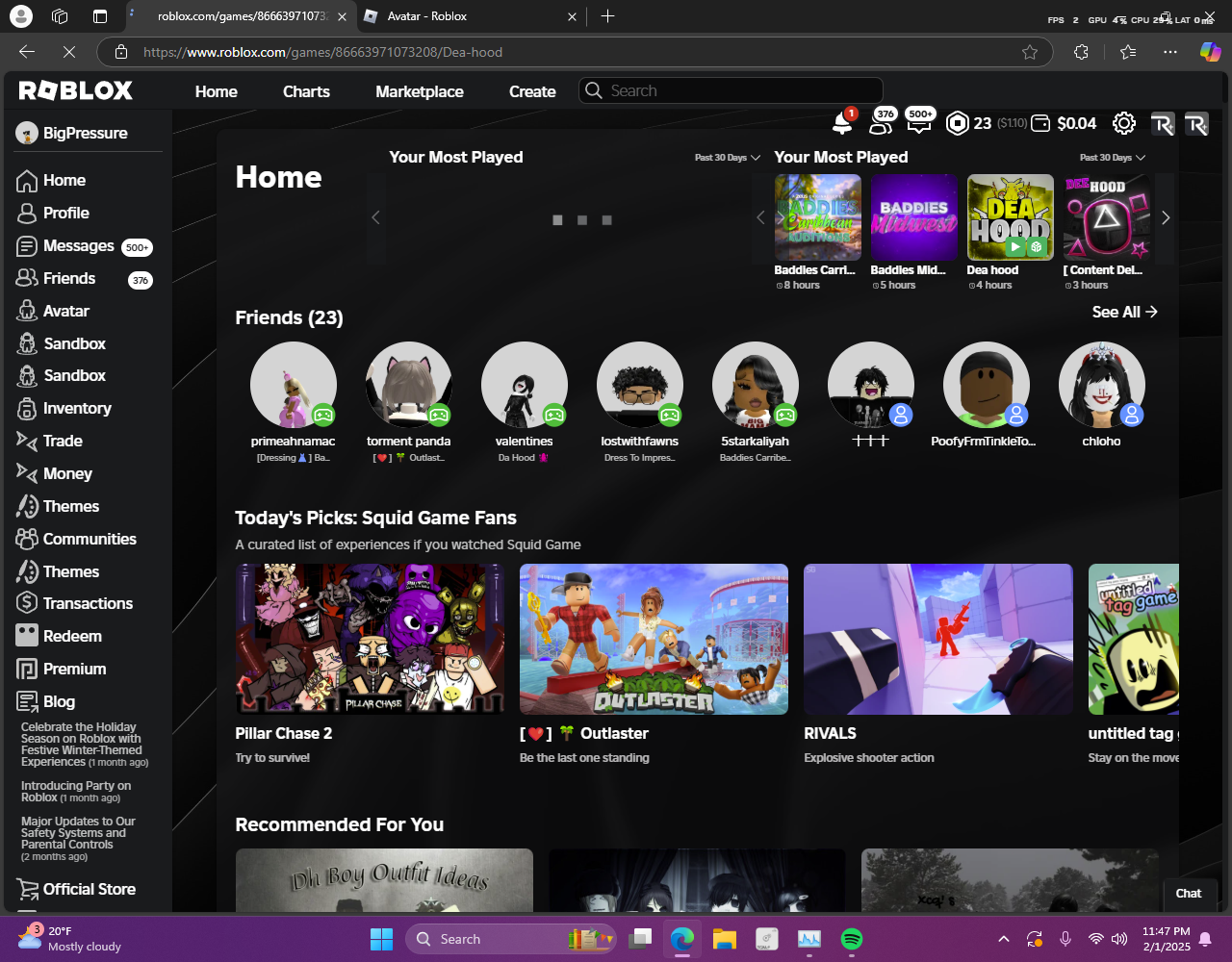1232x962 pixels.
Task: Open a new browser tab
Action: (607, 16)
